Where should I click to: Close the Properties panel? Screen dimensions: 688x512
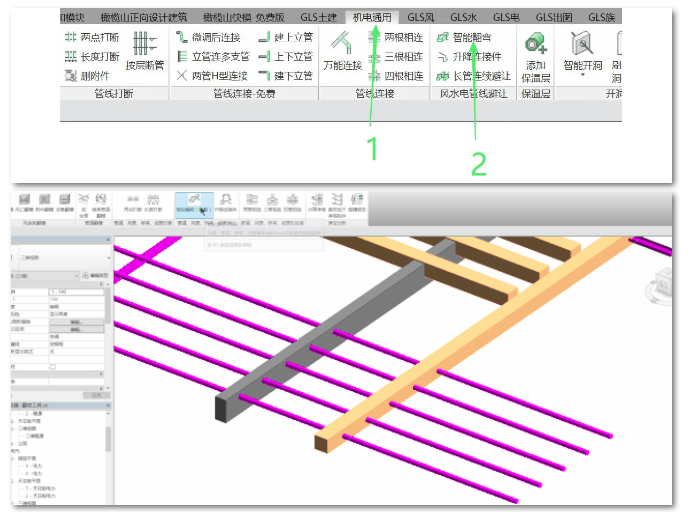(108, 240)
